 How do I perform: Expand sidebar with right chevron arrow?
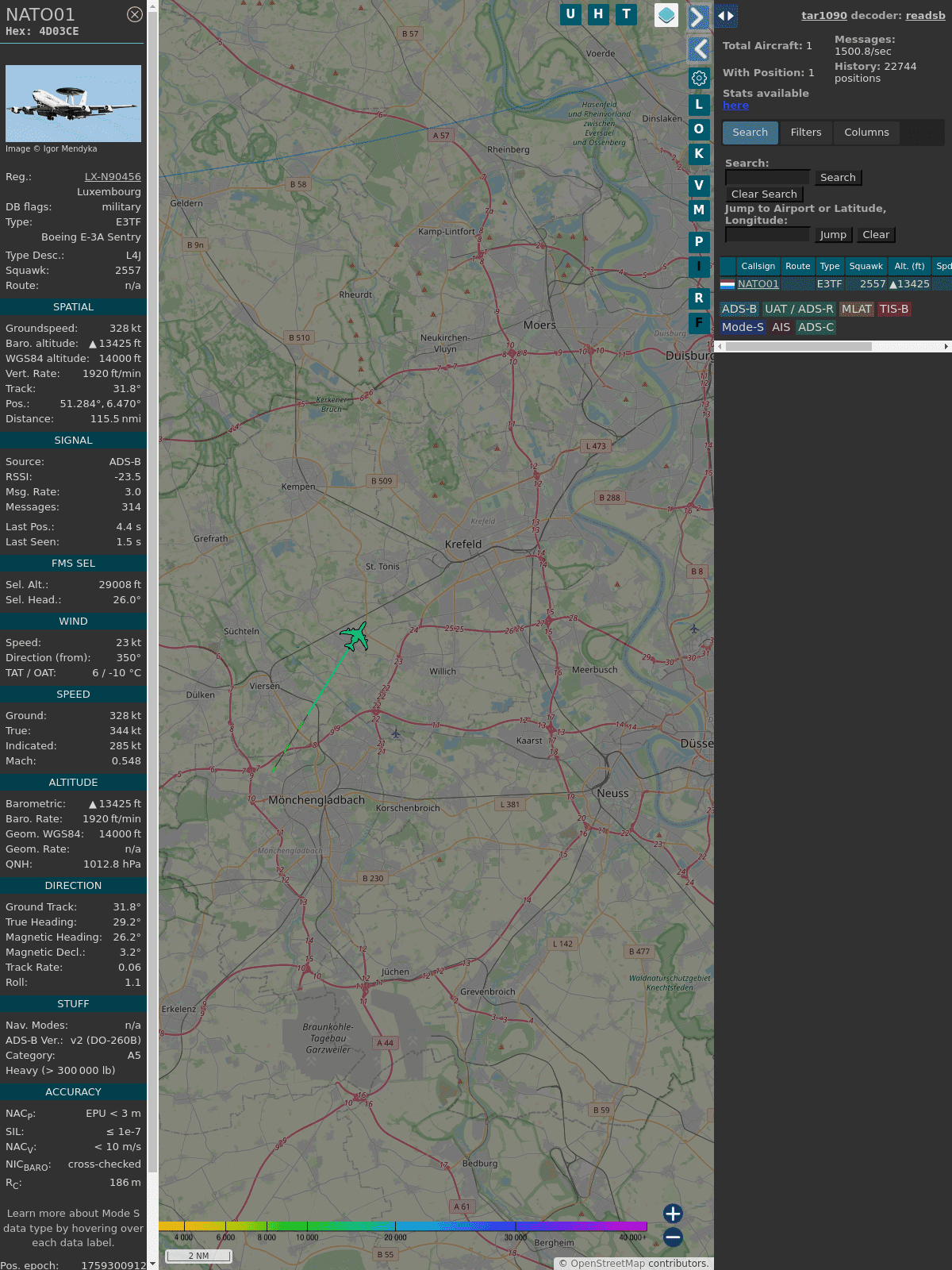(x=698, y=17)
